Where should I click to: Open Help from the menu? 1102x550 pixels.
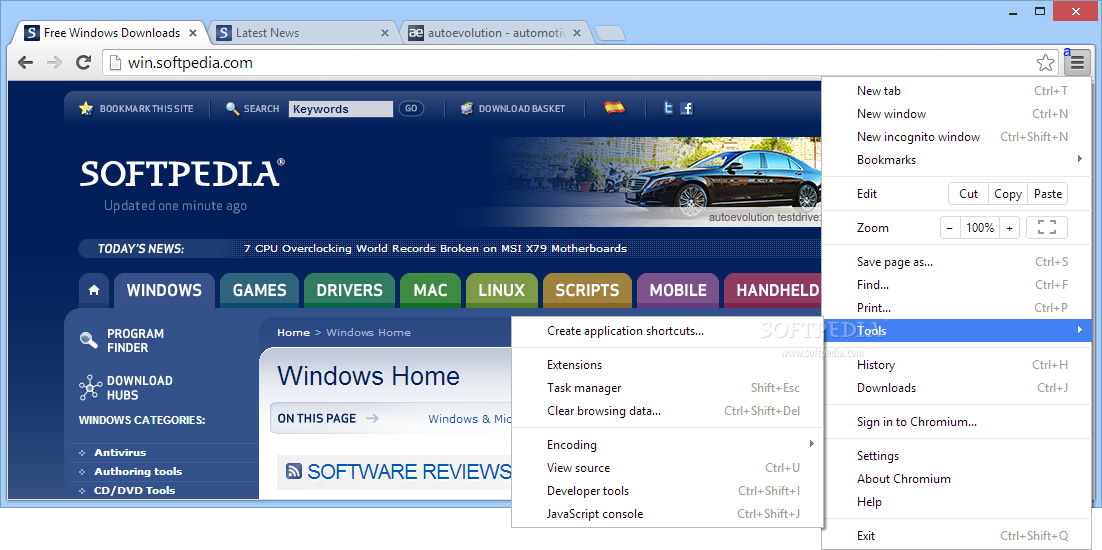957,502
